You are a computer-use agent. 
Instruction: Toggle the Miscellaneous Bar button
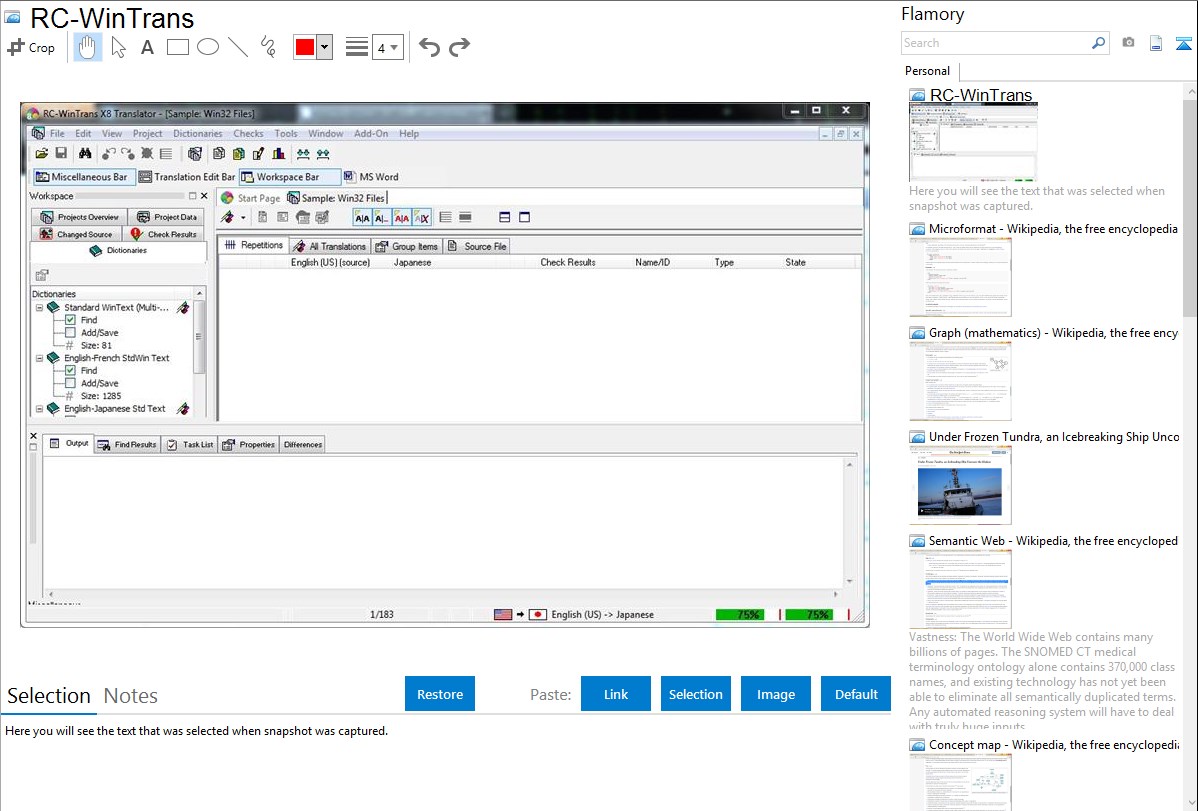[83, 177]
